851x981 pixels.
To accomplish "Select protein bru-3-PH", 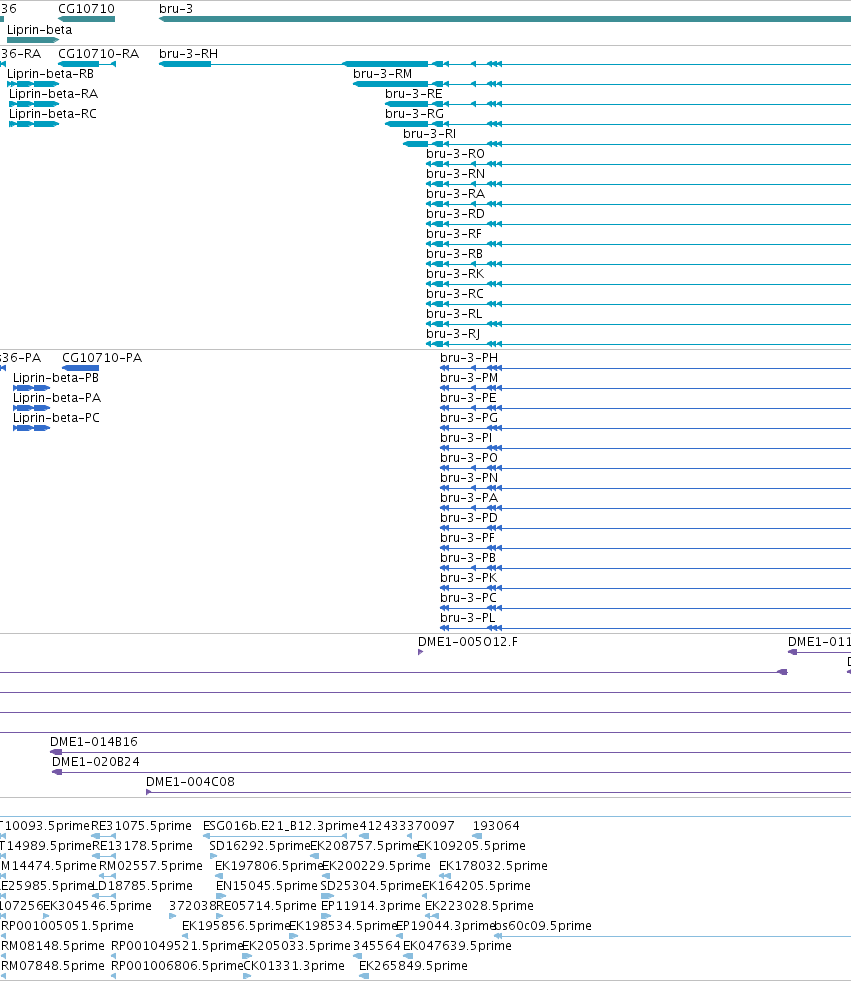I will [469, 358].
